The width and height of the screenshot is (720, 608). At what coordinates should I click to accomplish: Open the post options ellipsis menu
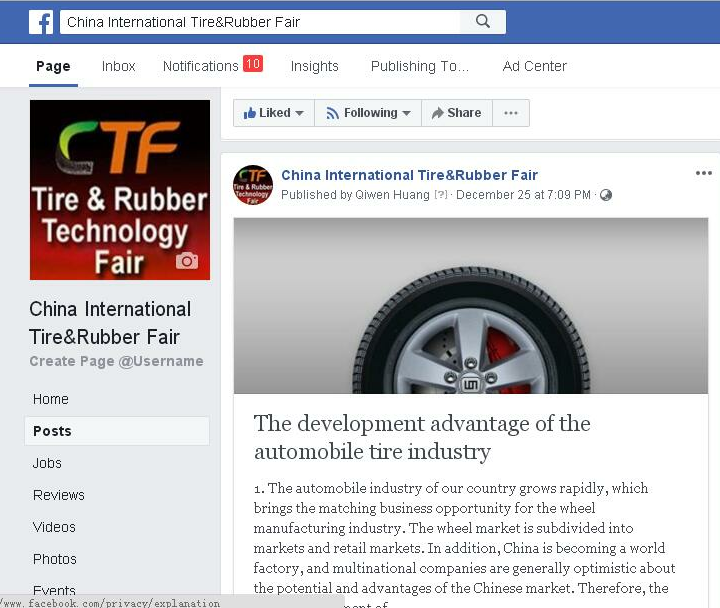[703, 173]
